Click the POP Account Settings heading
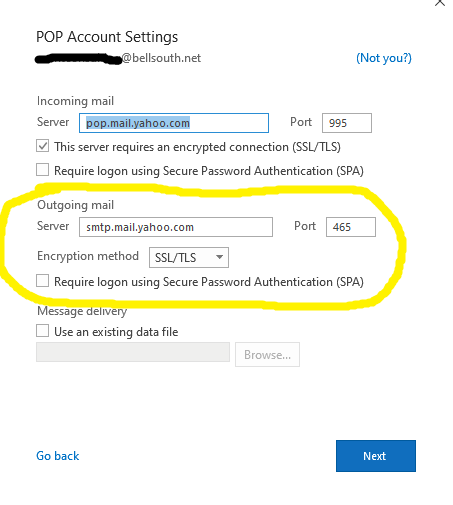Viewport: 453px width, 505px height. coord(107,37)
